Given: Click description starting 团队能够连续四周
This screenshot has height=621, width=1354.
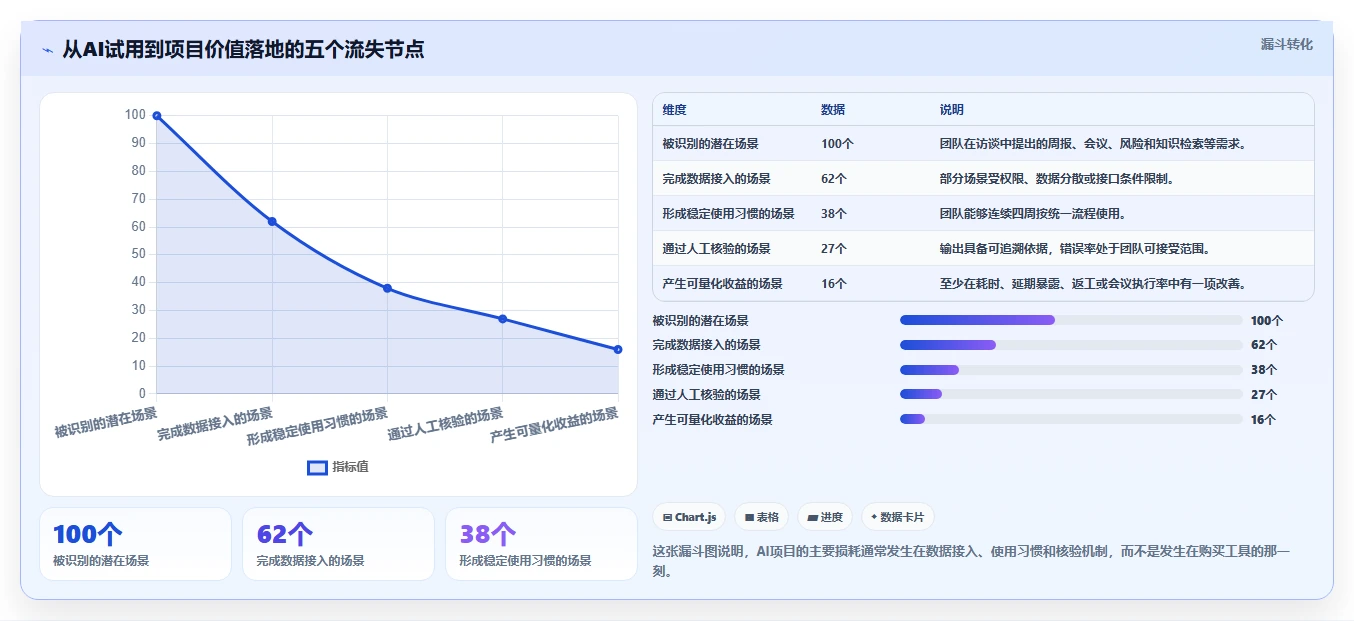Looking at the screenshot, I should 1033,214.
